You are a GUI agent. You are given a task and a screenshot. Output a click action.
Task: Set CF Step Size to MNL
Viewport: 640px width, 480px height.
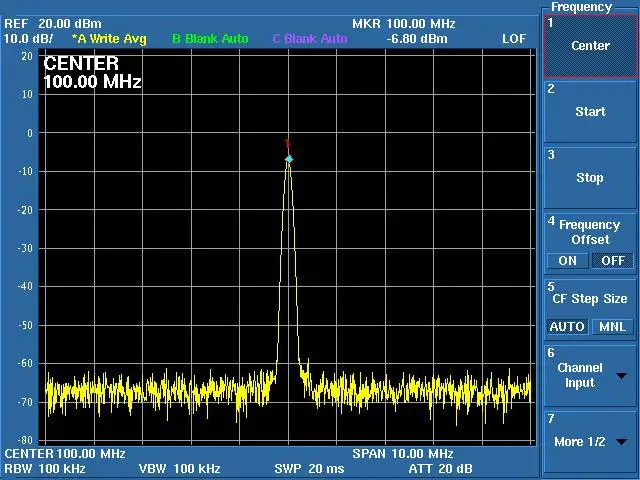tap(613, 327)
